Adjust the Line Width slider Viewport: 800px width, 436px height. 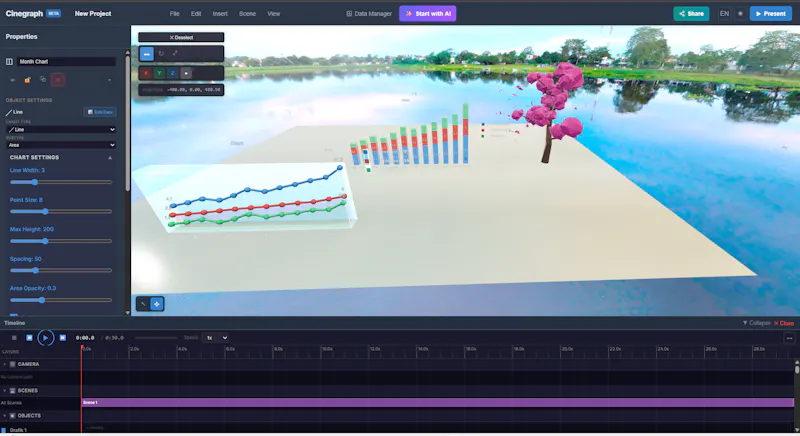[61, 182]
